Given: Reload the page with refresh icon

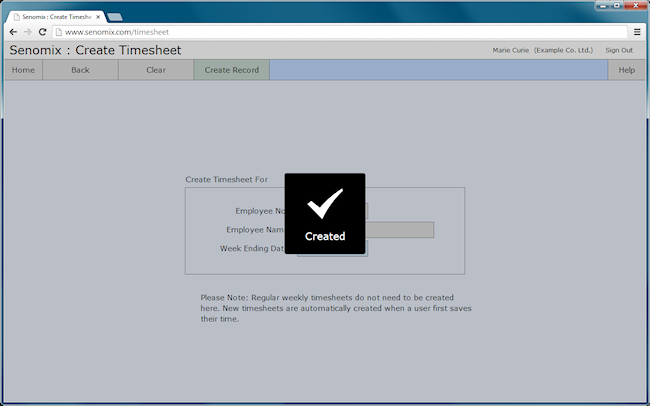Looking at the screenshot, I should (42, 32).
